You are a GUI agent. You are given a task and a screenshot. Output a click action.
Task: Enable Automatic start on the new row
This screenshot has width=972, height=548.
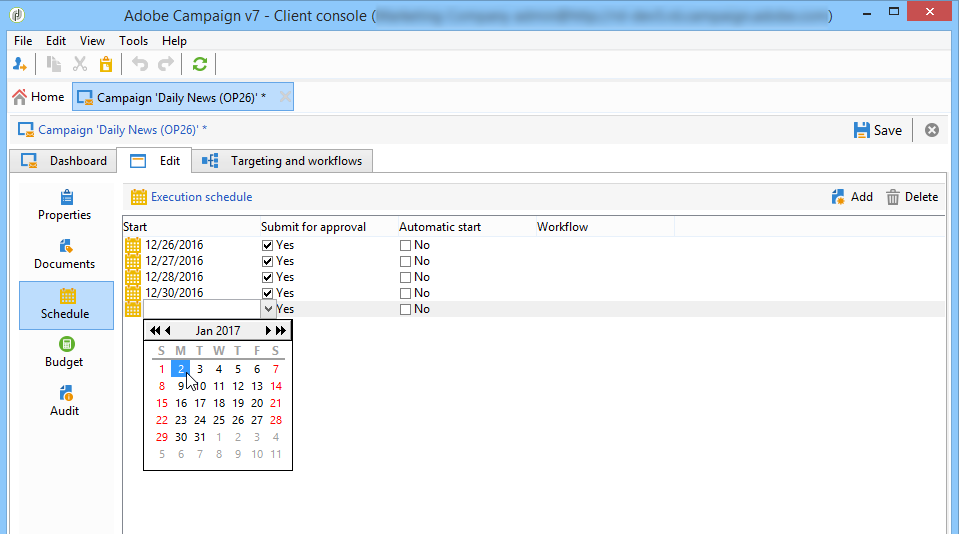pos(405,310)
